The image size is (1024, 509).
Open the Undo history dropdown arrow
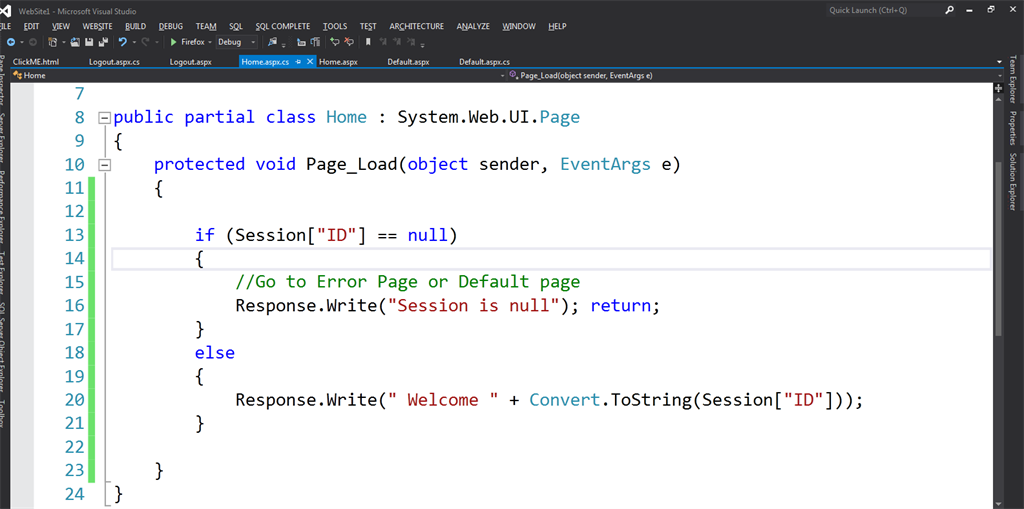[134, 42]
